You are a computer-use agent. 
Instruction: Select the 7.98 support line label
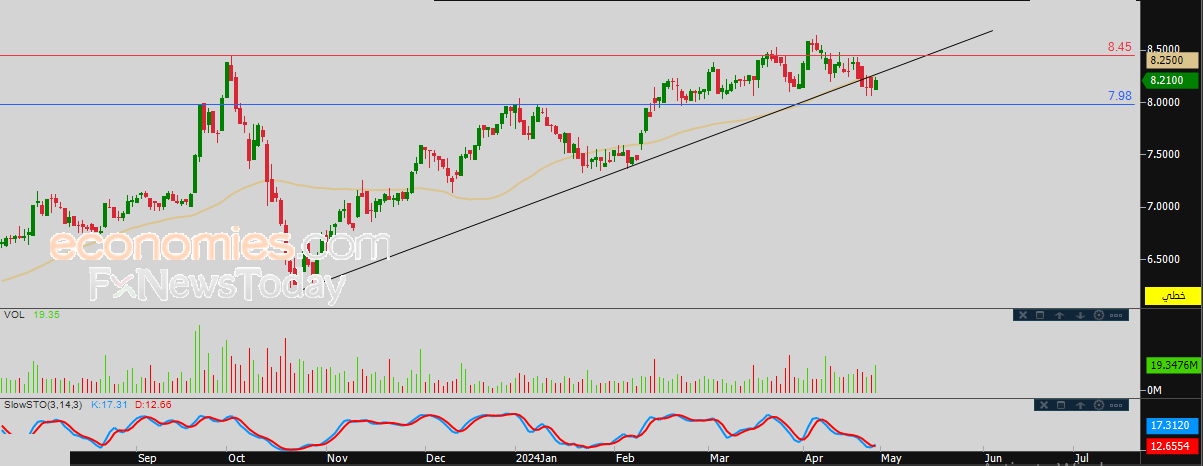pos(1119,95)
